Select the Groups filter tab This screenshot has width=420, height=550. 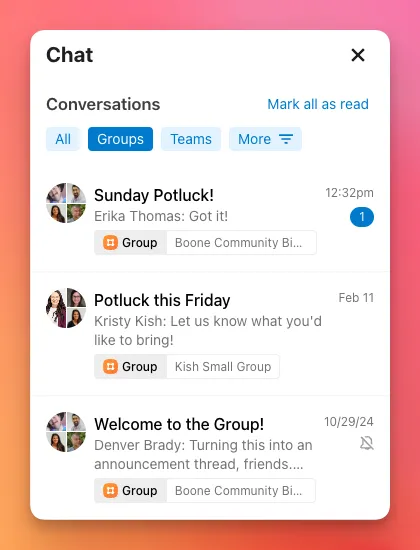click(120, 139)
